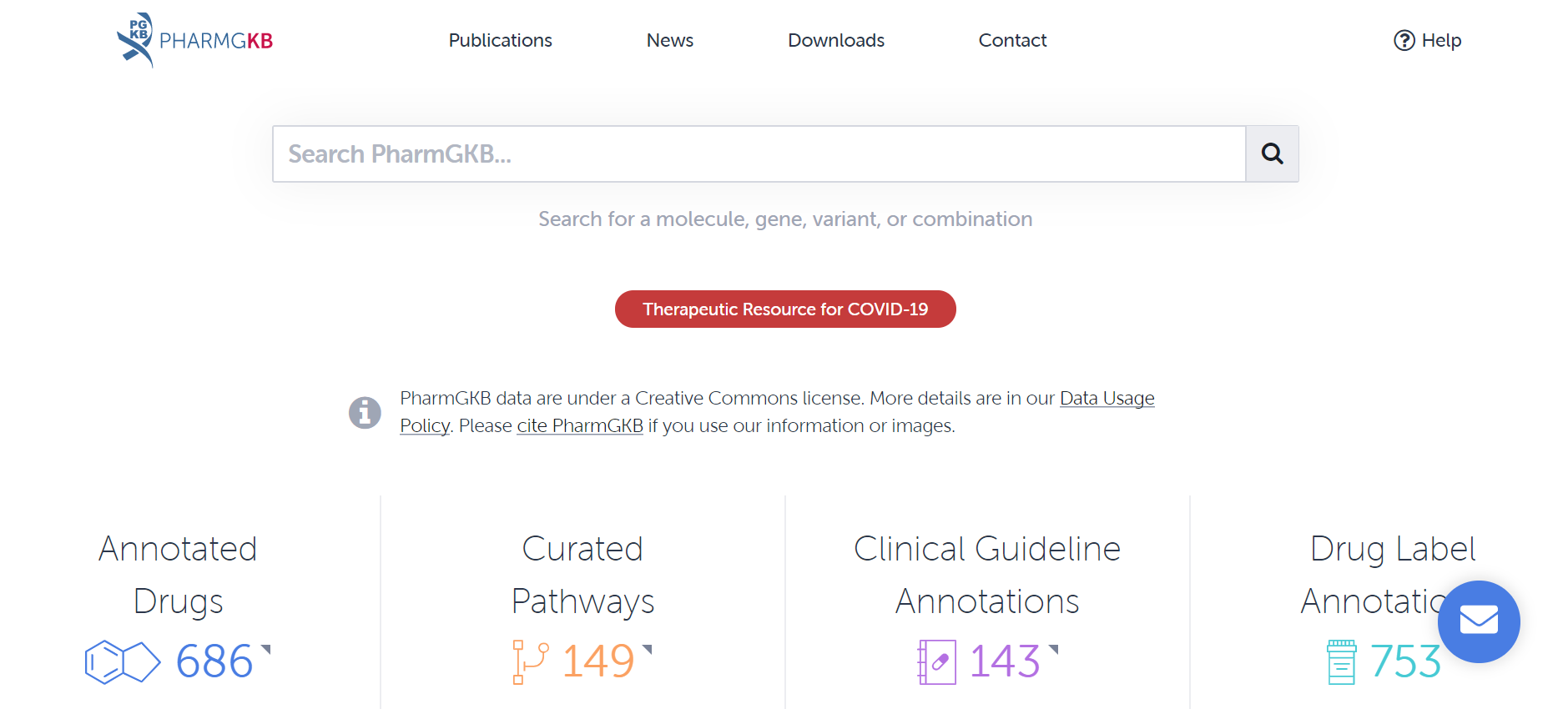Click the info circle icon
The width and height of the screenshot is (1568, 709).
coord(365,412)
